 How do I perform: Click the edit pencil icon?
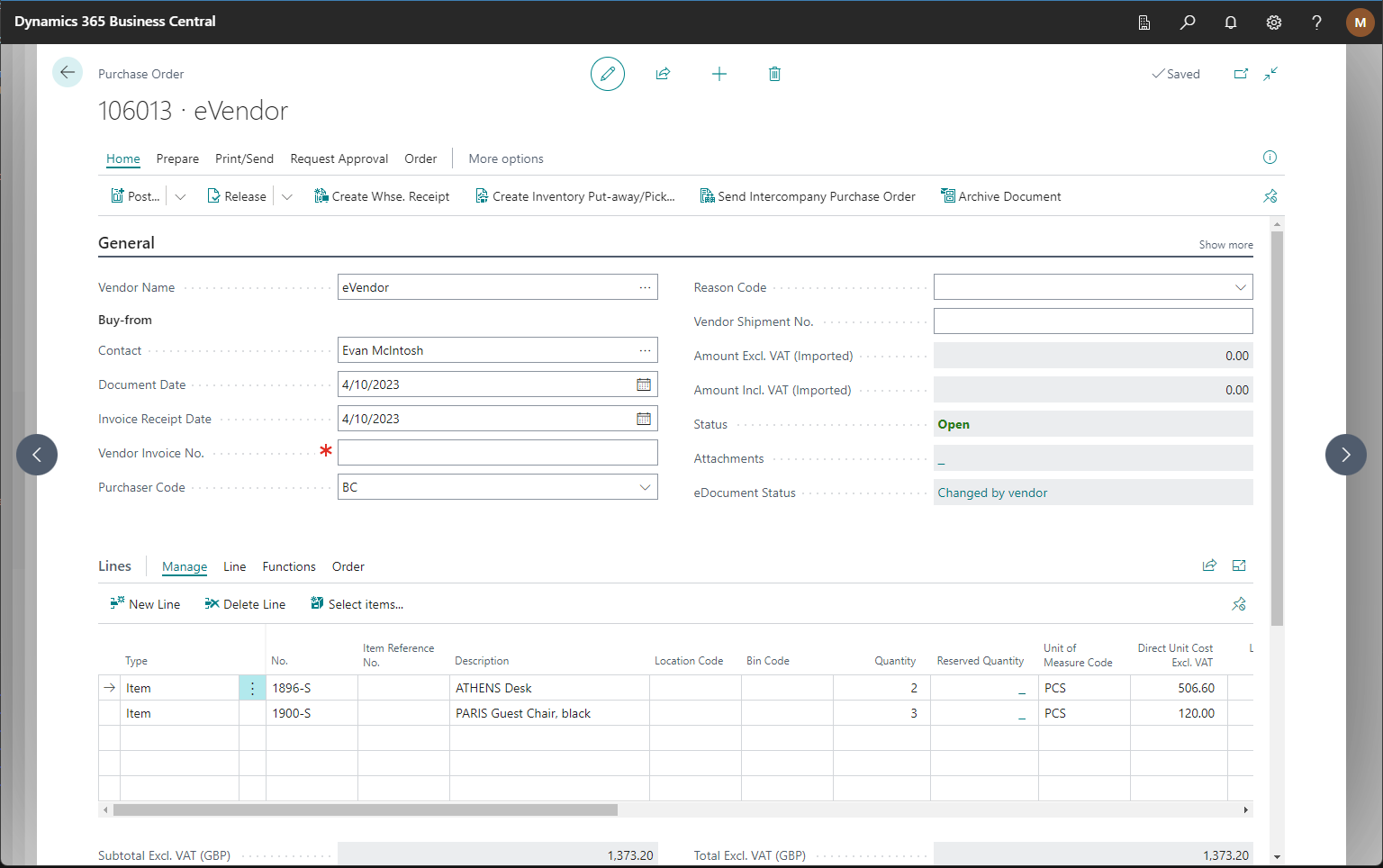tap(608, 74)
